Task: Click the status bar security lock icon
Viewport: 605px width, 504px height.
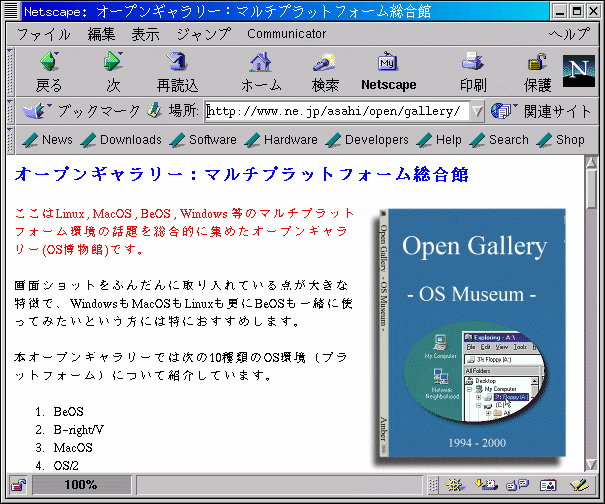Action: [18, 485]
